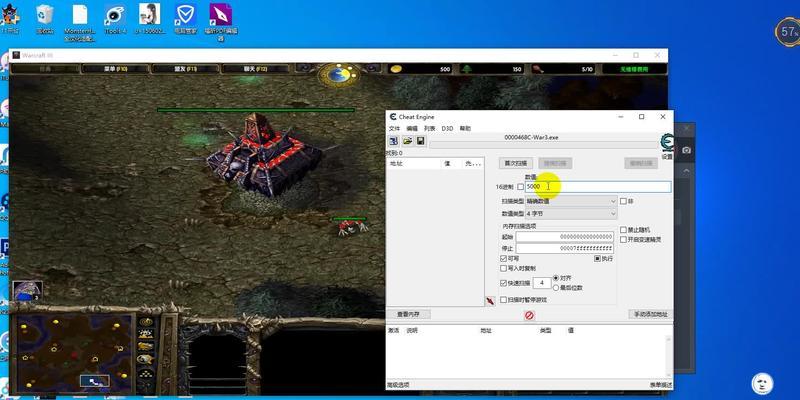This screenshot has height=400, width=800.
Task: Toggle the 16进制 hex checkbox
Action: click(520, 187)
